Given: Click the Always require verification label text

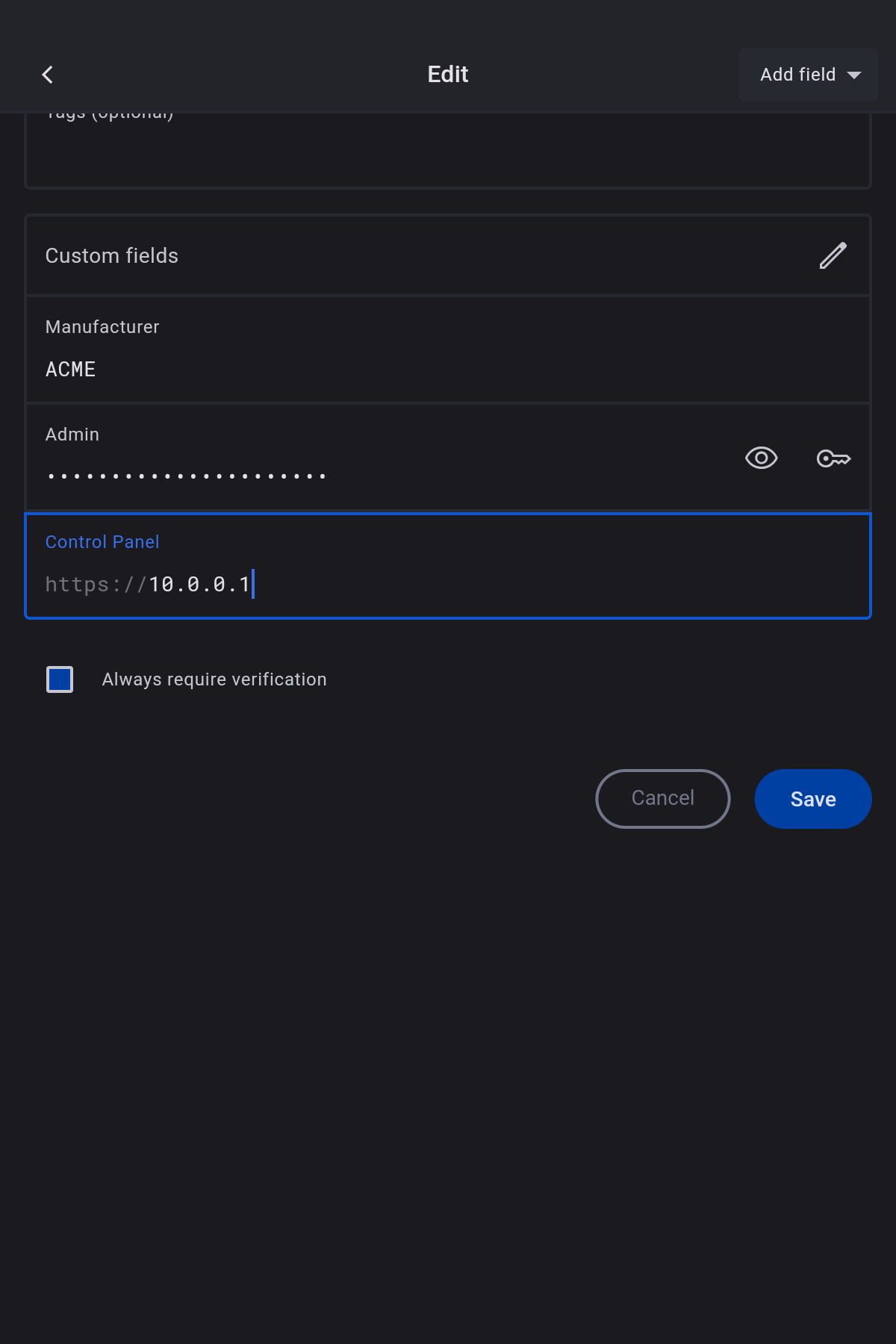Looking at the screenshot, I should 214,679.
